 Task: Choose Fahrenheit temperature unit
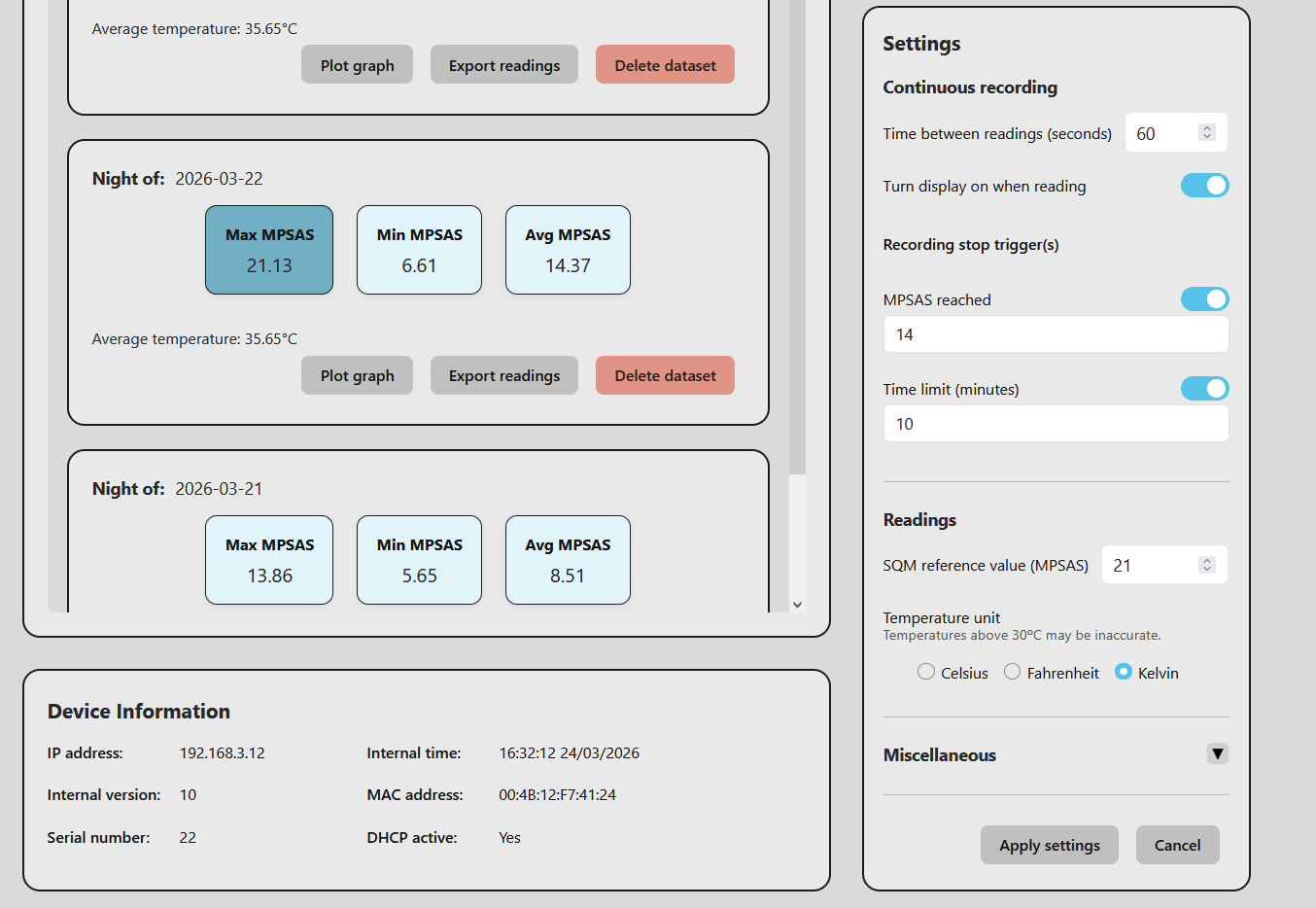(1013, 672)
